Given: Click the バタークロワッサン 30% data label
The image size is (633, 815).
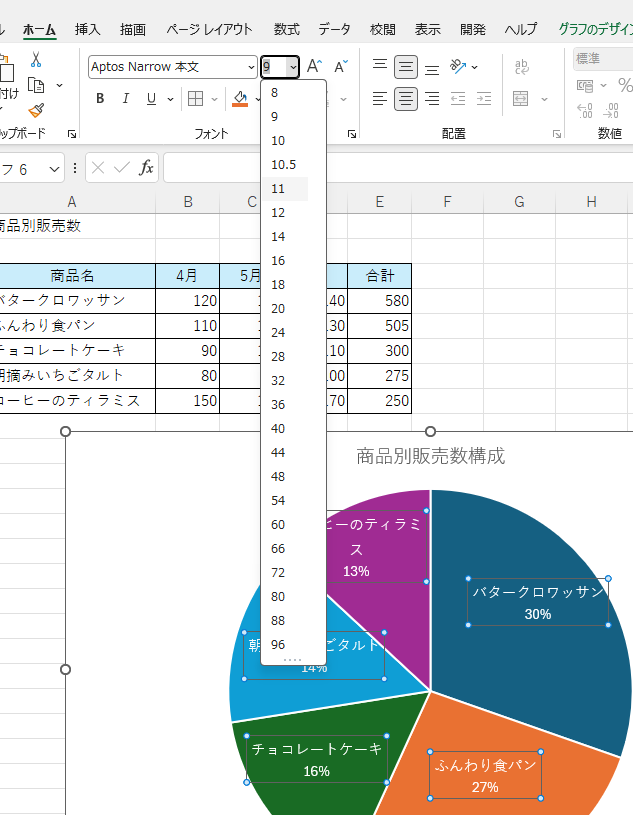Looking at the screenshot, I should click(x=538, y=602).
